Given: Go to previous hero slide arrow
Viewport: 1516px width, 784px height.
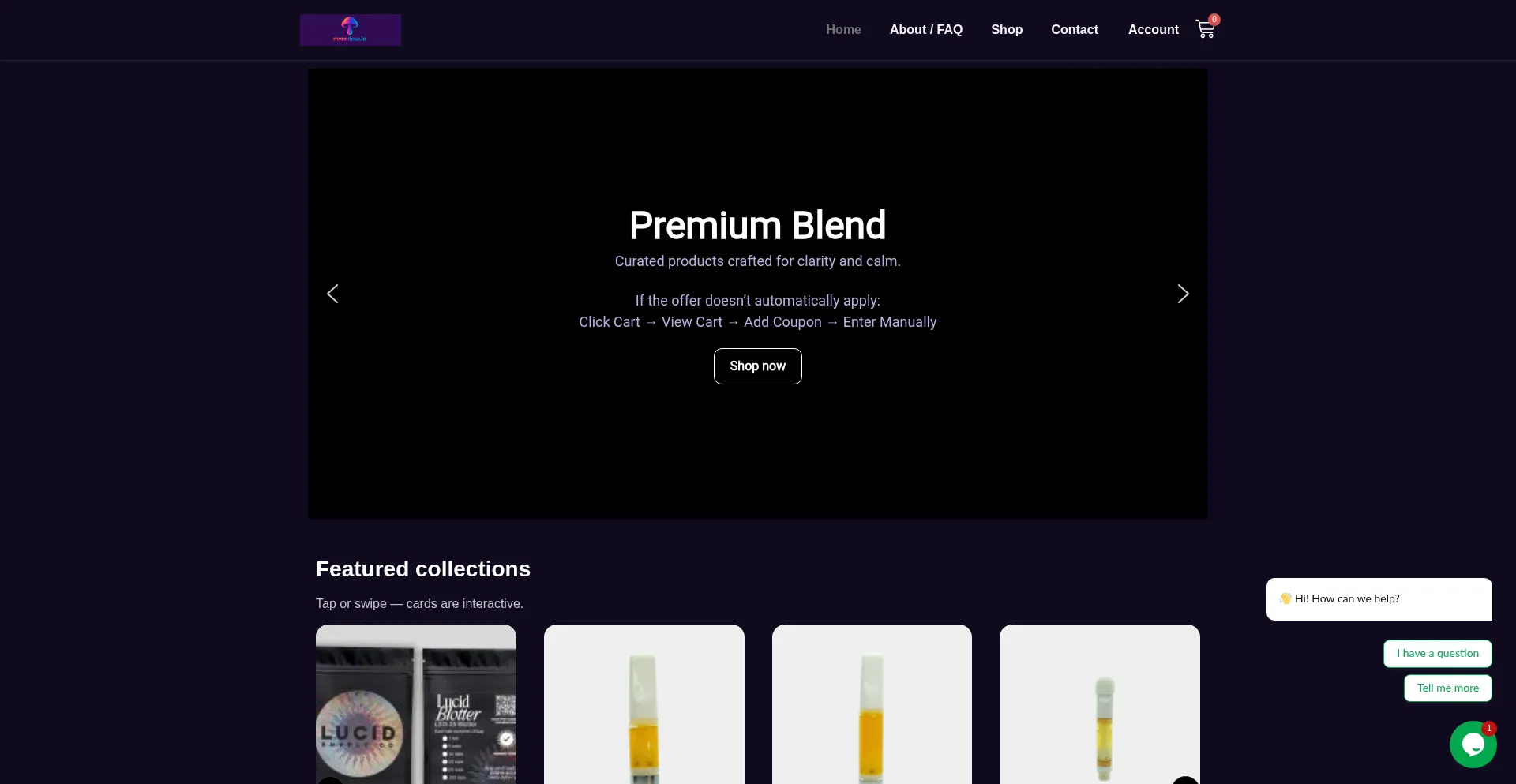Looking at the screenshot, I should [332, 294].
